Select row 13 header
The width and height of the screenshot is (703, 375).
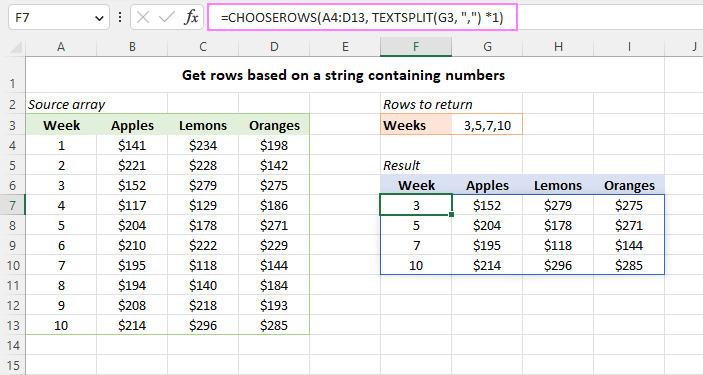[x=13, y=325]
